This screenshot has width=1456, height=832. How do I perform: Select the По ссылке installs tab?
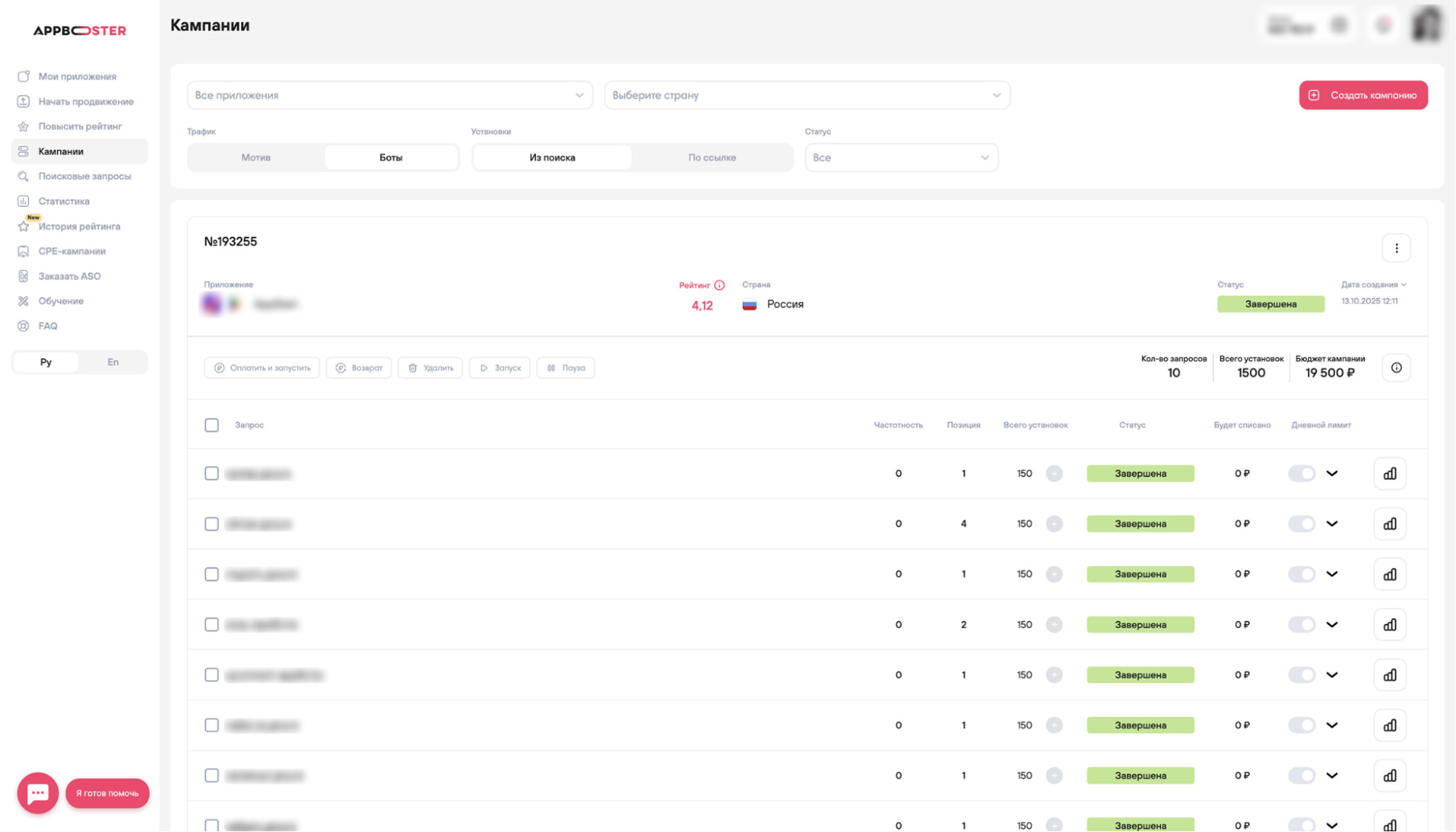711,157
